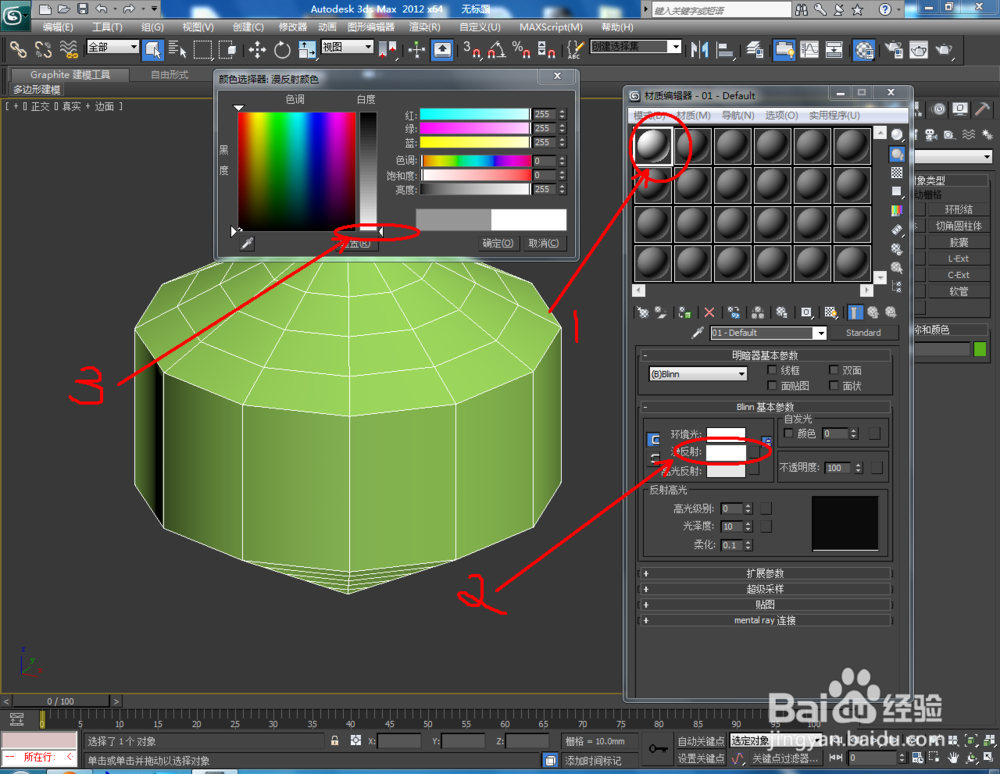The height and width of the screenshot is (774, 1000).
Task: Toggle the selection lock padlock icon
Action: pos(334,741)
